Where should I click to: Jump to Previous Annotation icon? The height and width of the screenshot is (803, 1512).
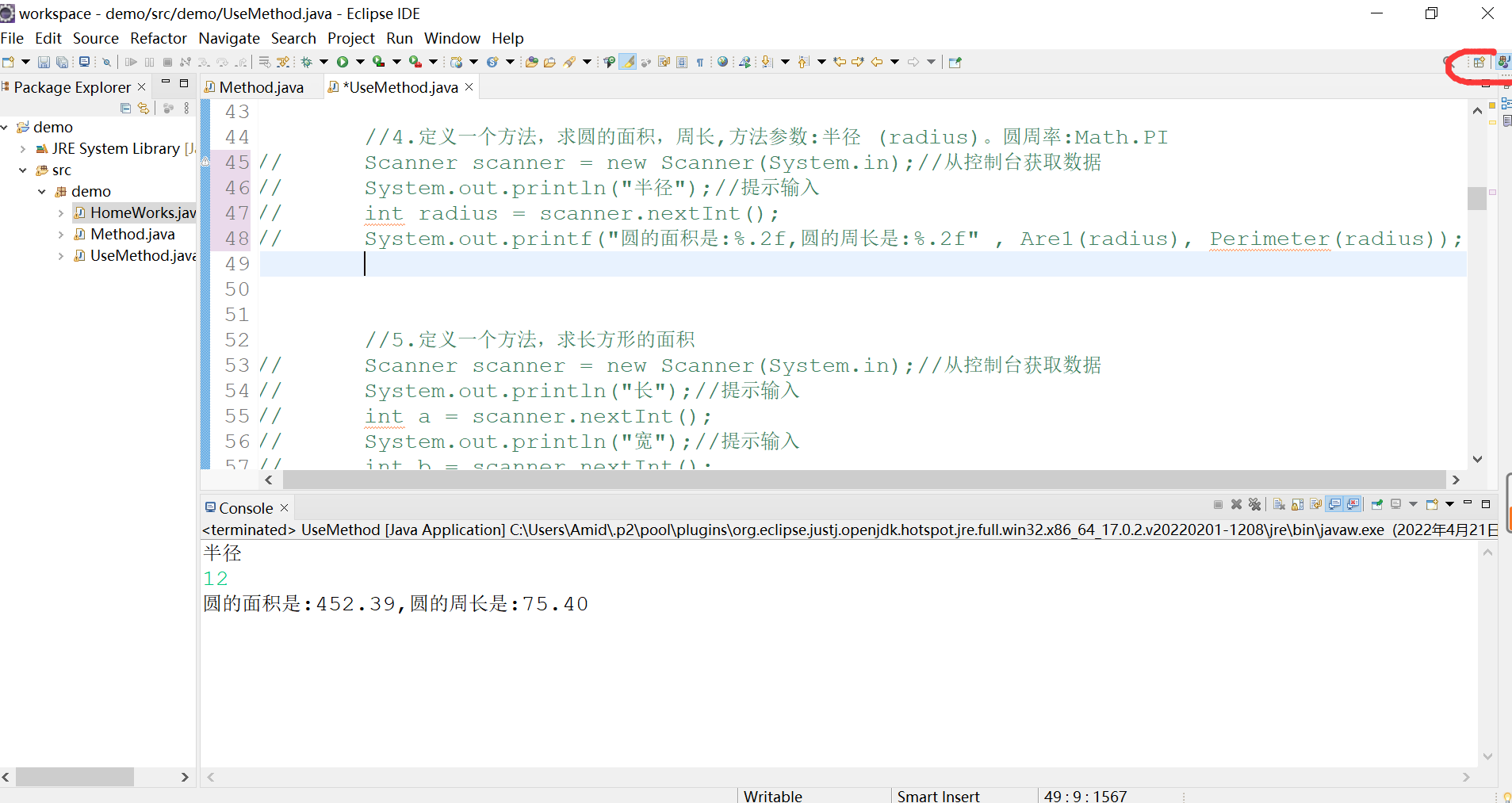point(802,62)
